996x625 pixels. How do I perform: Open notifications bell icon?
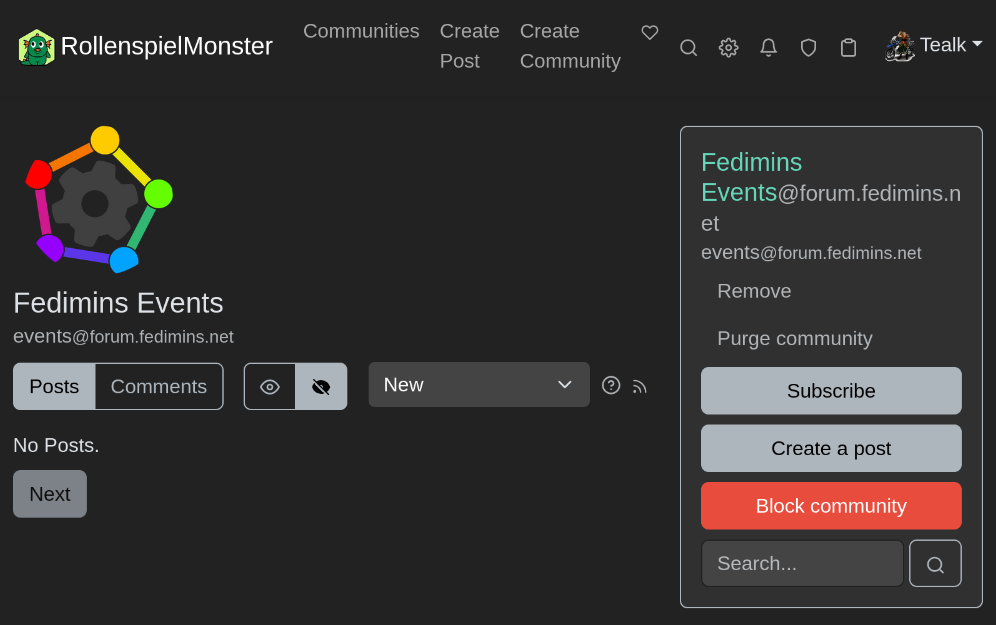(768, 47)
